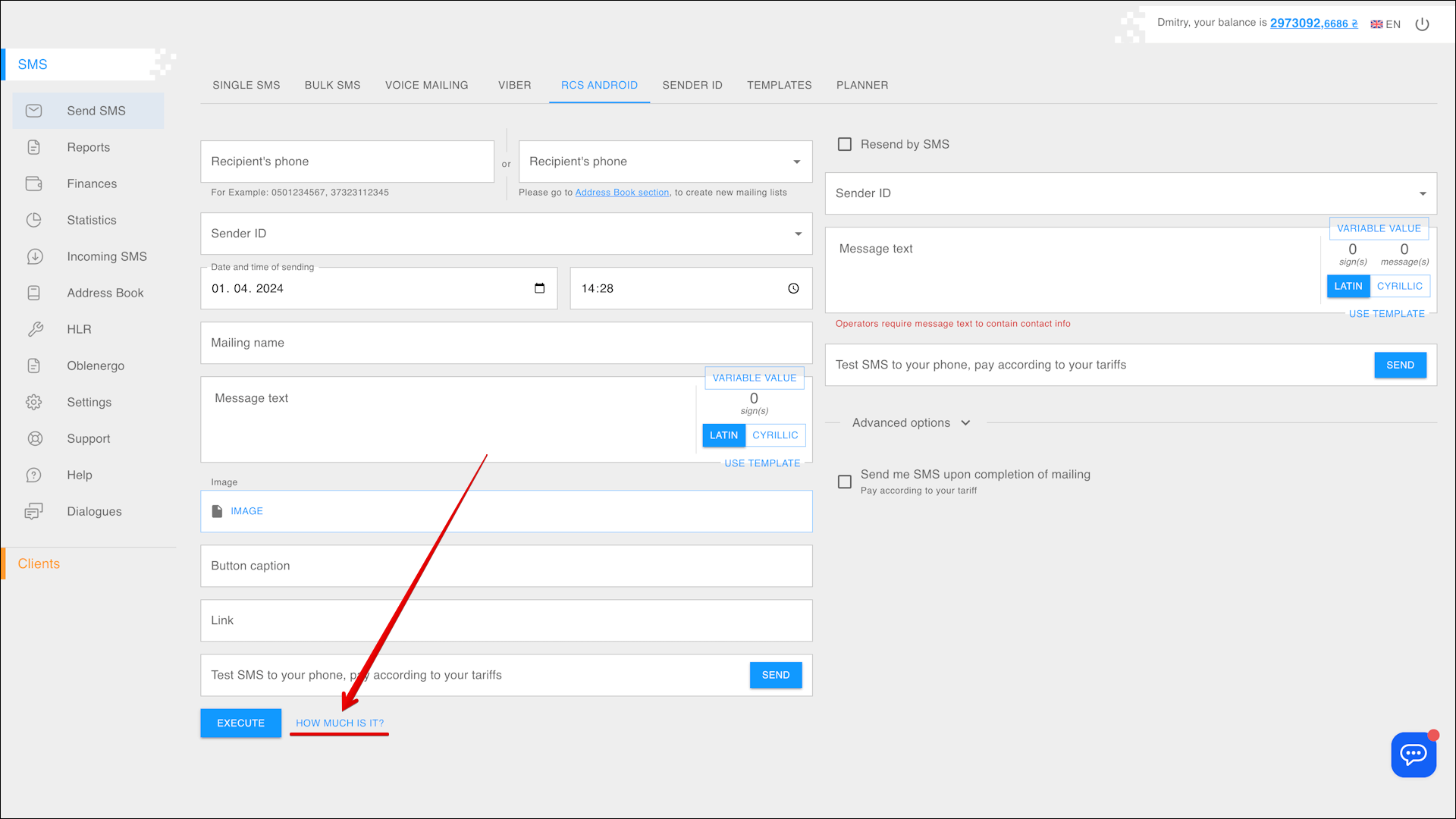The image size is (1456, 819).
Task: Click the clock icon in time field
Action: click(x=793, y=288)
